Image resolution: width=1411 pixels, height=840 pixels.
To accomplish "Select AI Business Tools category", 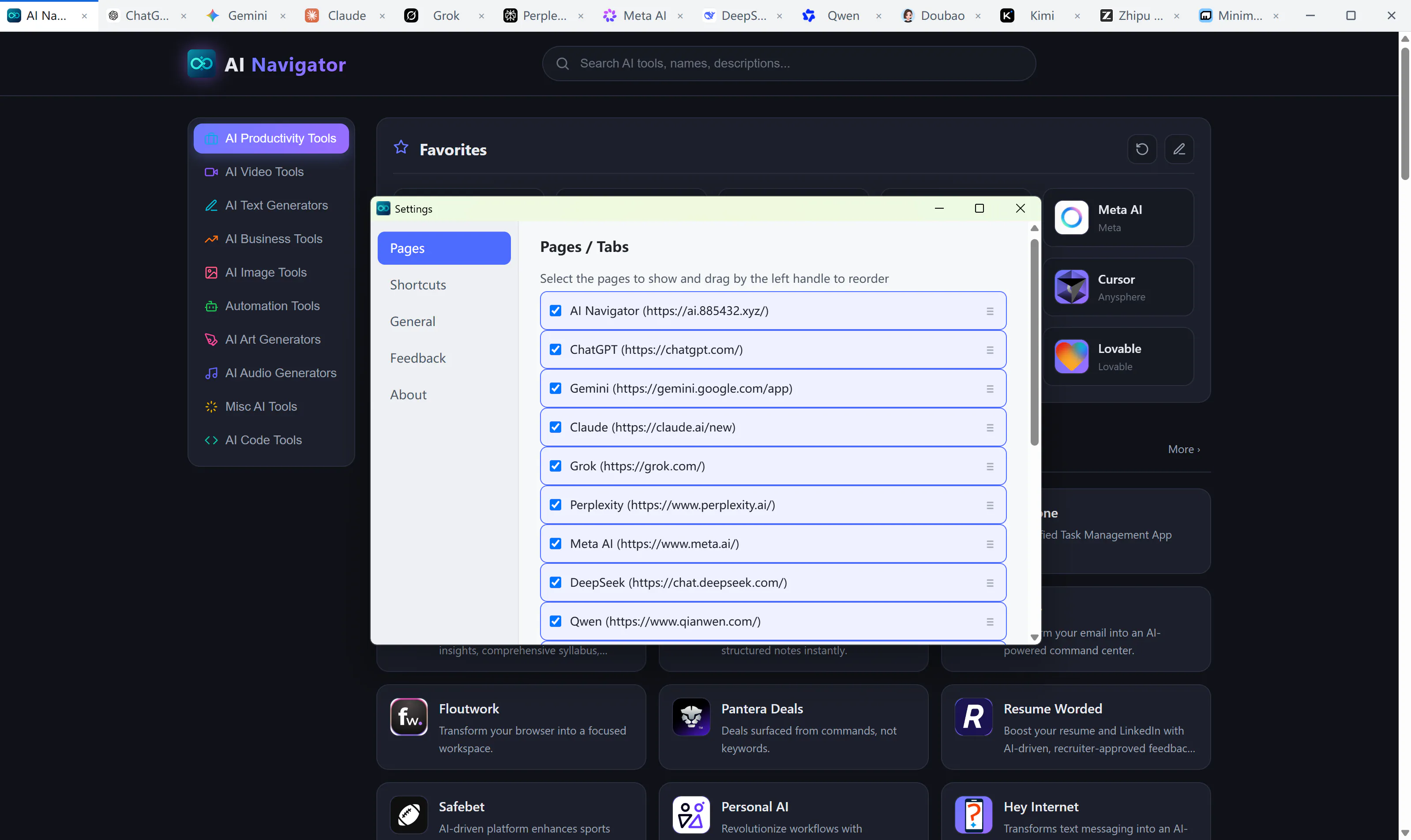I will (271, 239).
